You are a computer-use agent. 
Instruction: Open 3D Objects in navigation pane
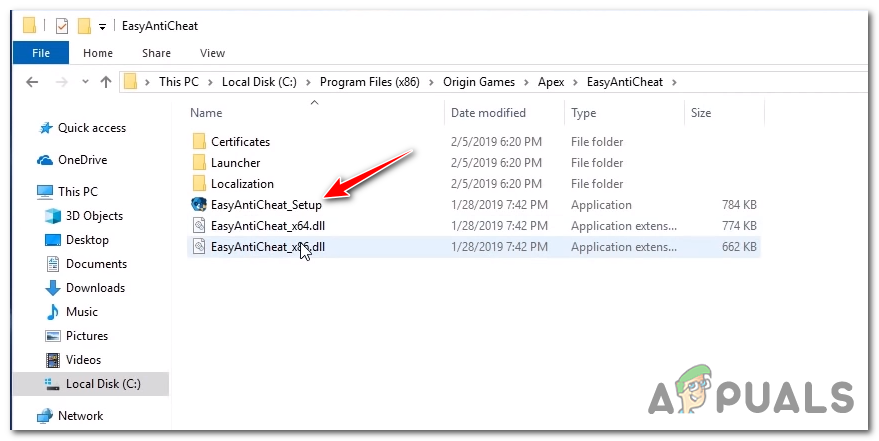[x=94, y=216]
